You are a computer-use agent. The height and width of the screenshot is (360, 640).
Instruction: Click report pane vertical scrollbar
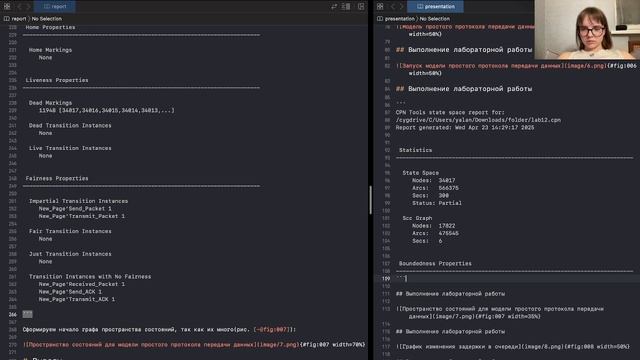370,200
